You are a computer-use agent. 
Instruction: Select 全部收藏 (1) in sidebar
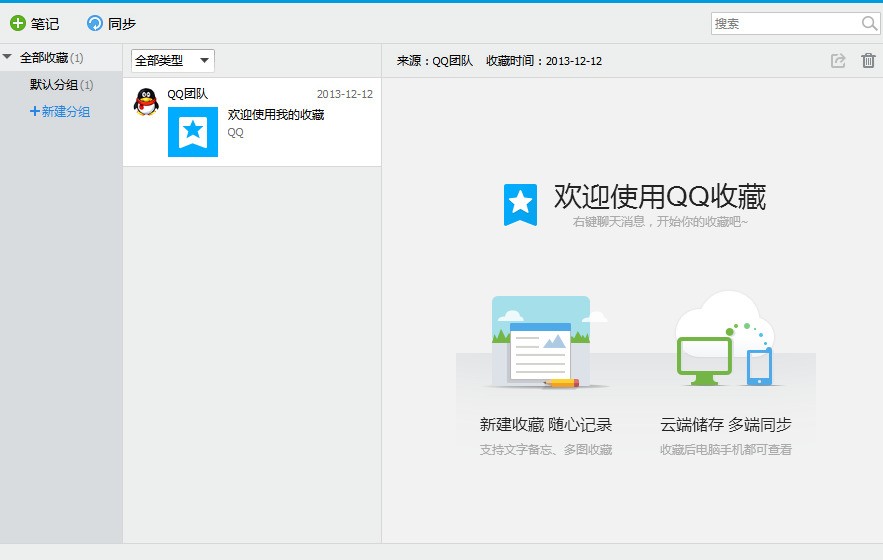click(52, 57)
